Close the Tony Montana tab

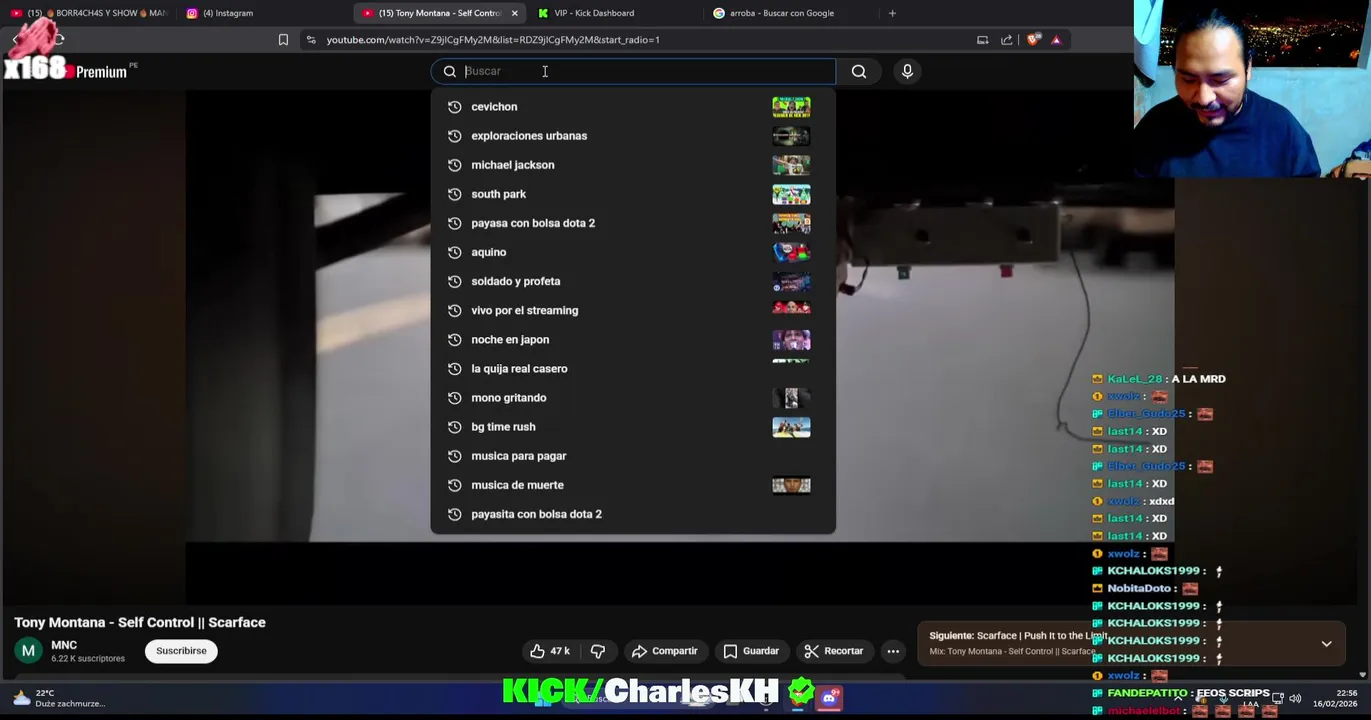tap(514, 13)
